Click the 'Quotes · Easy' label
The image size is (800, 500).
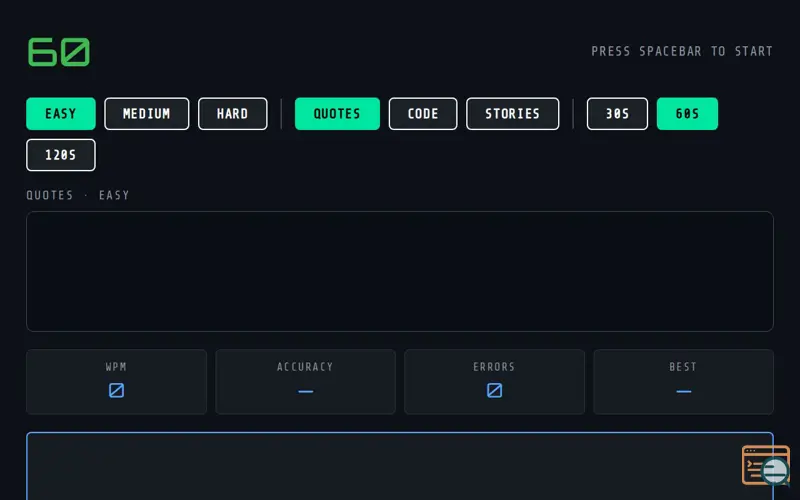click(78, 195)
